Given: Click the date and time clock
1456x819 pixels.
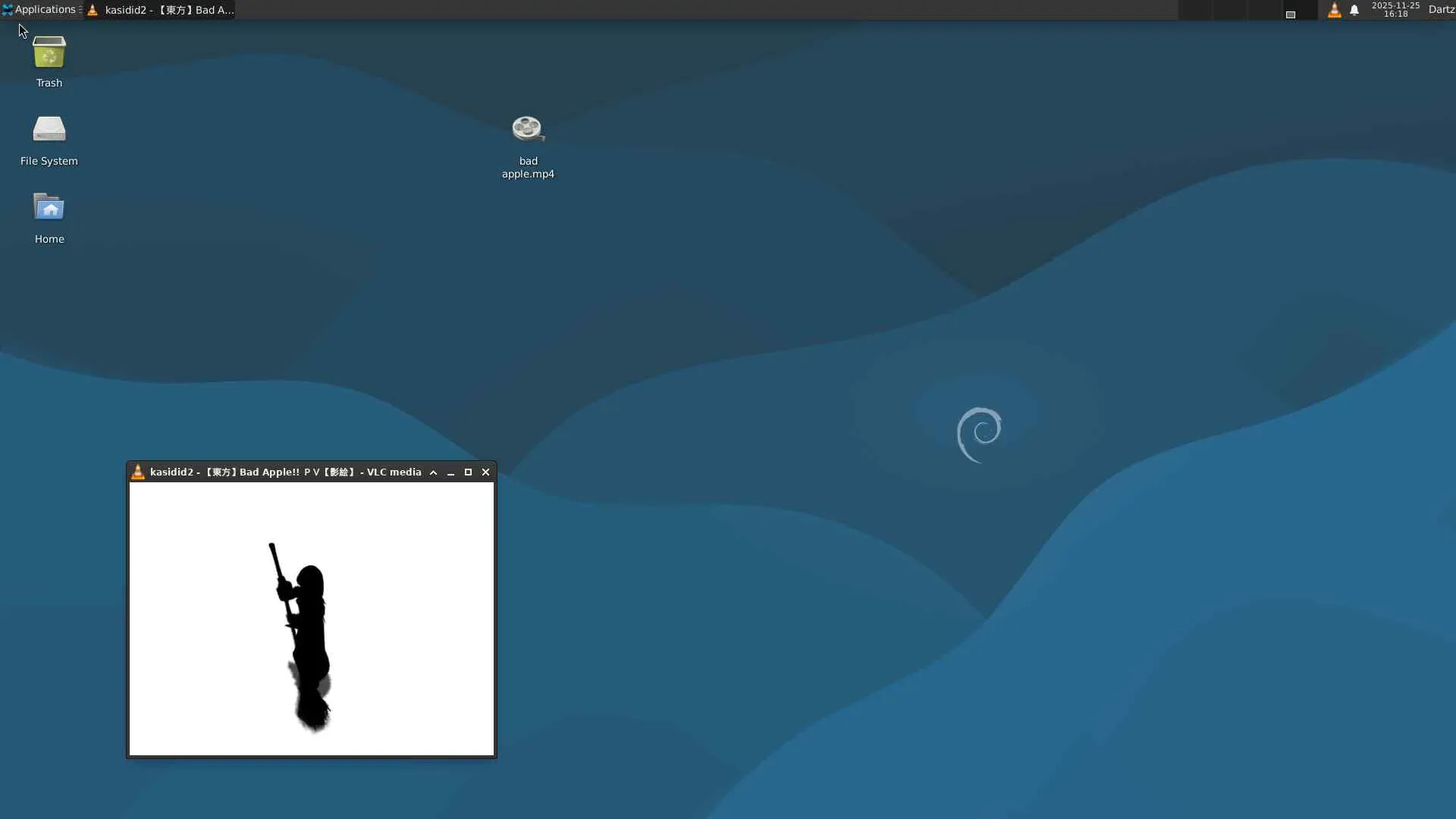Looking at the screenshot, I should coord(1395,10).
